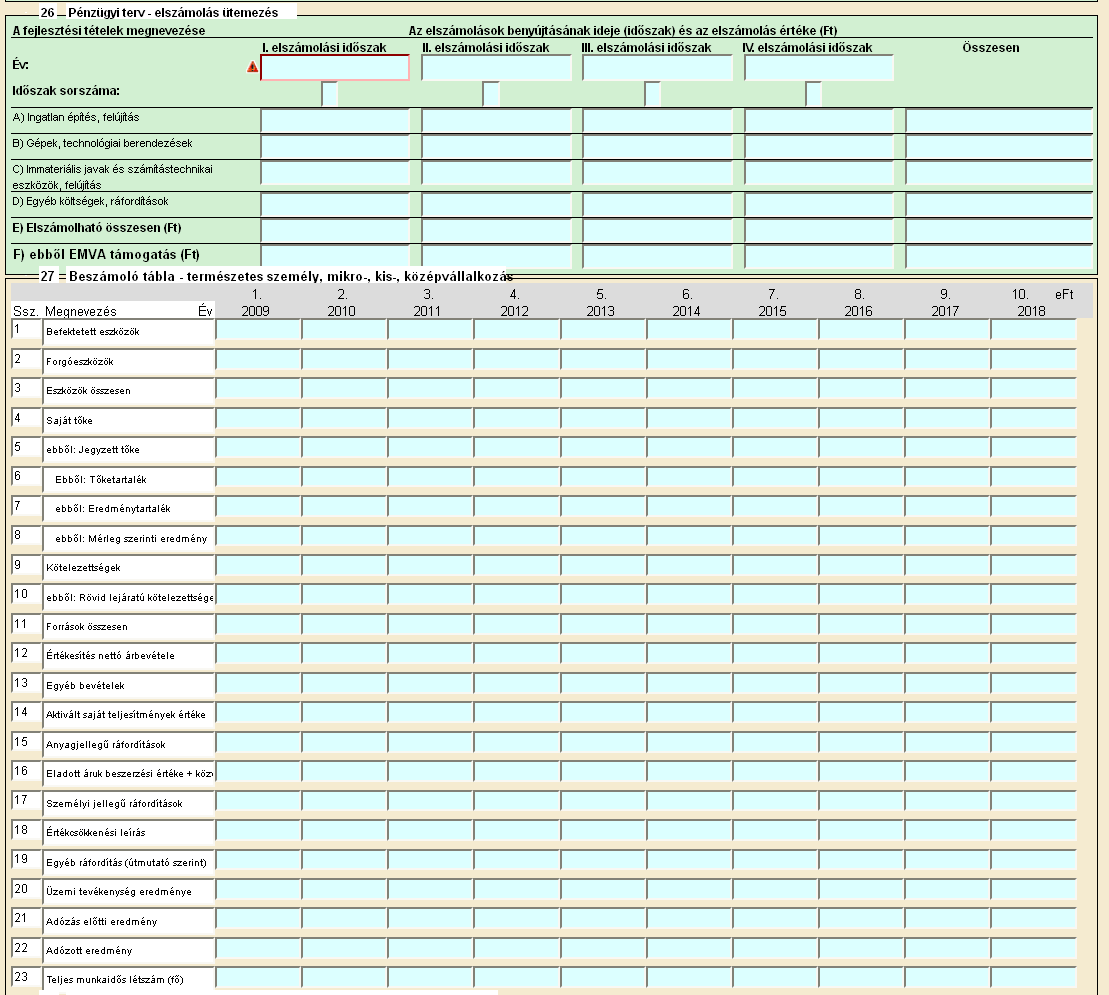Click Aktivált saját teljesítmények értéke cell for 2012
Screen dimensions: 1109x995
[x=517, y=714]
